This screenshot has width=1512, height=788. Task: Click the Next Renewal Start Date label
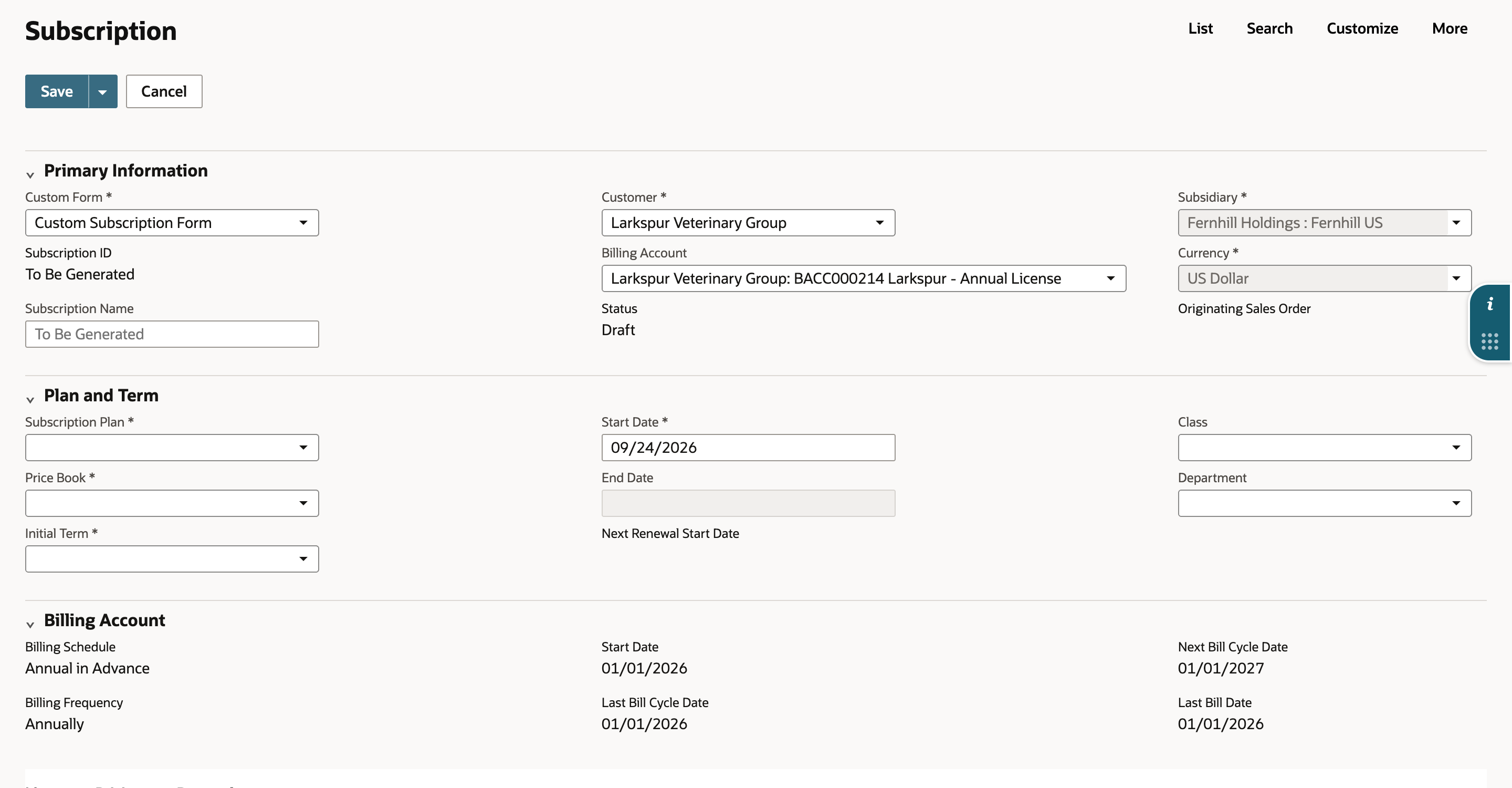point(670,533)
